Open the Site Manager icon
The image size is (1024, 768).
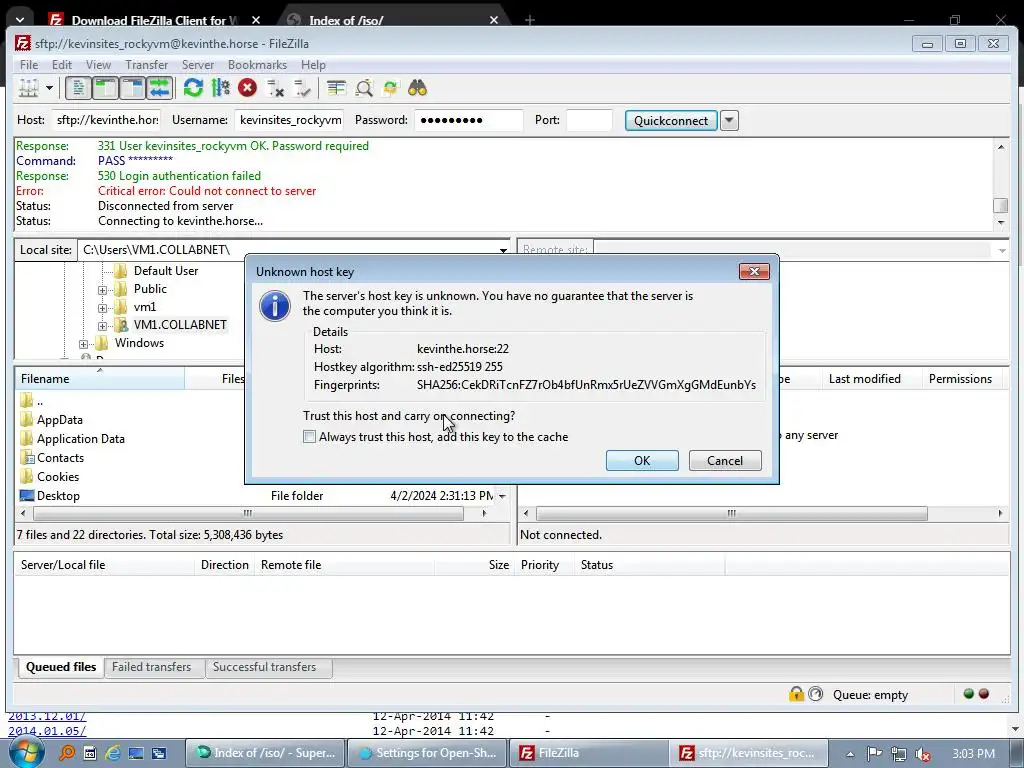pos(29,88)
